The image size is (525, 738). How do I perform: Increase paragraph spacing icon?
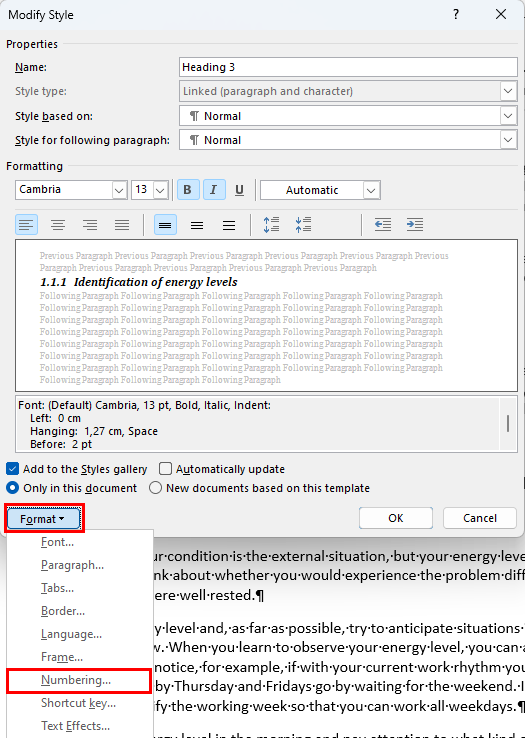[x=271, y=225]
